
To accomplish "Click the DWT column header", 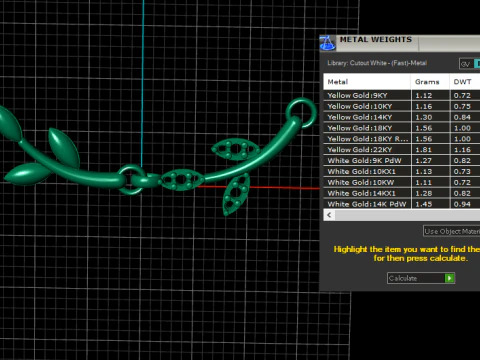I will pos(465,82).
